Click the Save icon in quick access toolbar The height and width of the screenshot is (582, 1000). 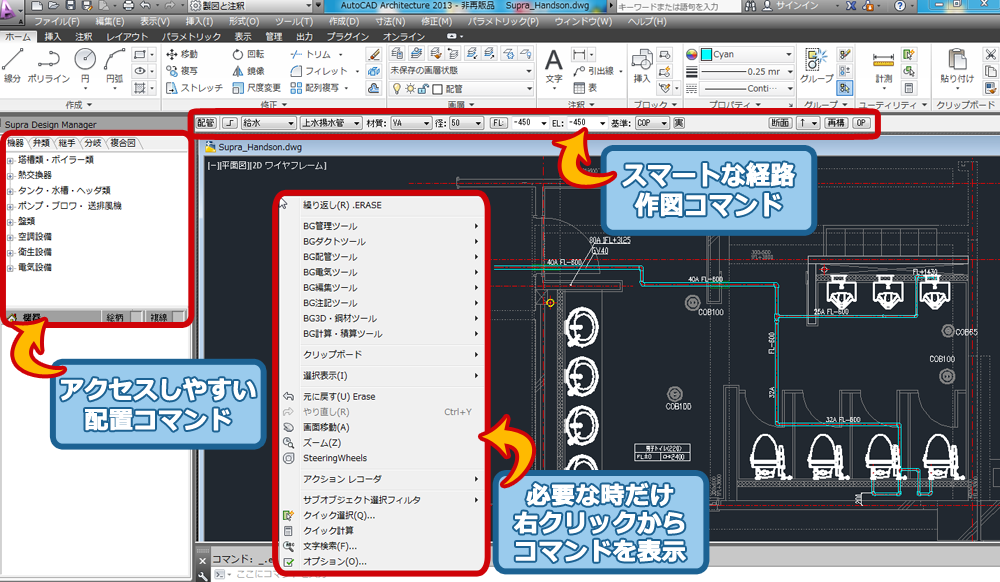[71, 6]
